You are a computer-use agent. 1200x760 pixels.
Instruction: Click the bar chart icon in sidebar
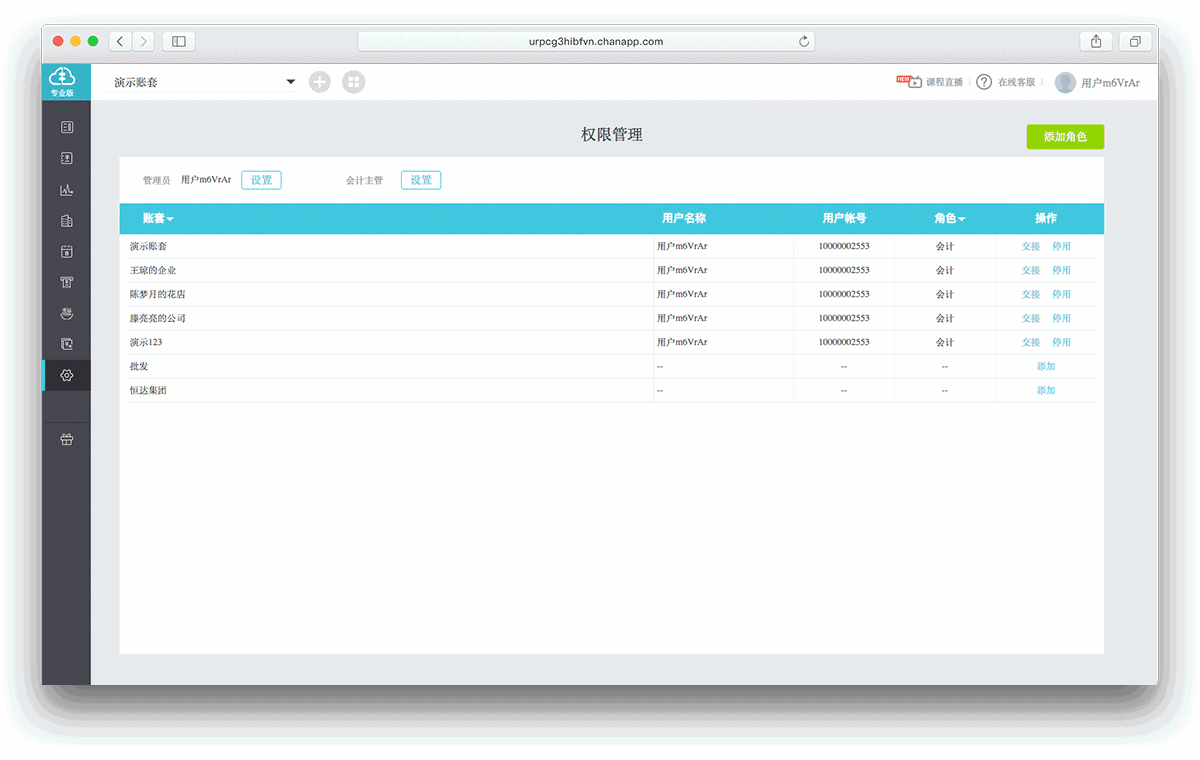point(67,190)
